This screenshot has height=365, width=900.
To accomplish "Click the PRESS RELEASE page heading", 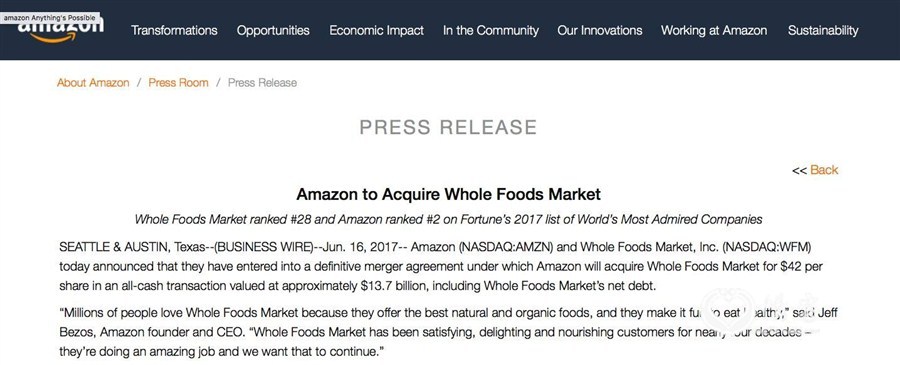I will point(448,127).
